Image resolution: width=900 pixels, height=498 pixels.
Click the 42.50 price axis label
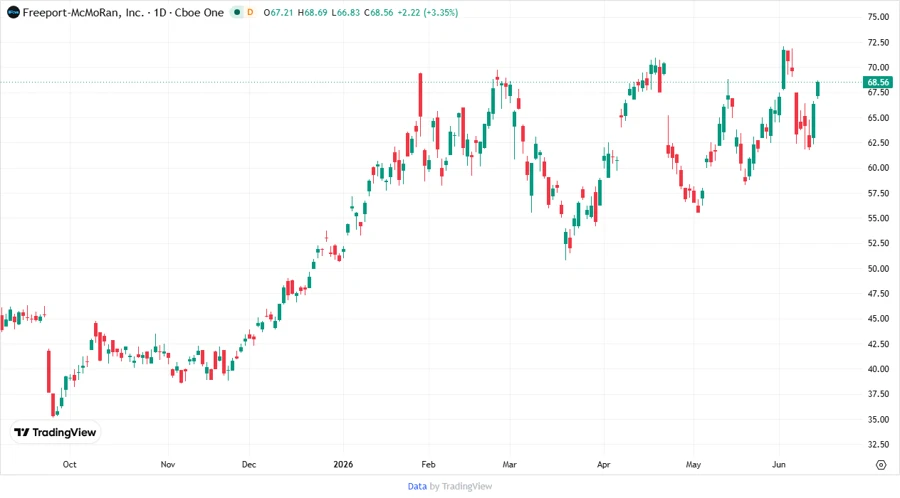pos(878,344)
